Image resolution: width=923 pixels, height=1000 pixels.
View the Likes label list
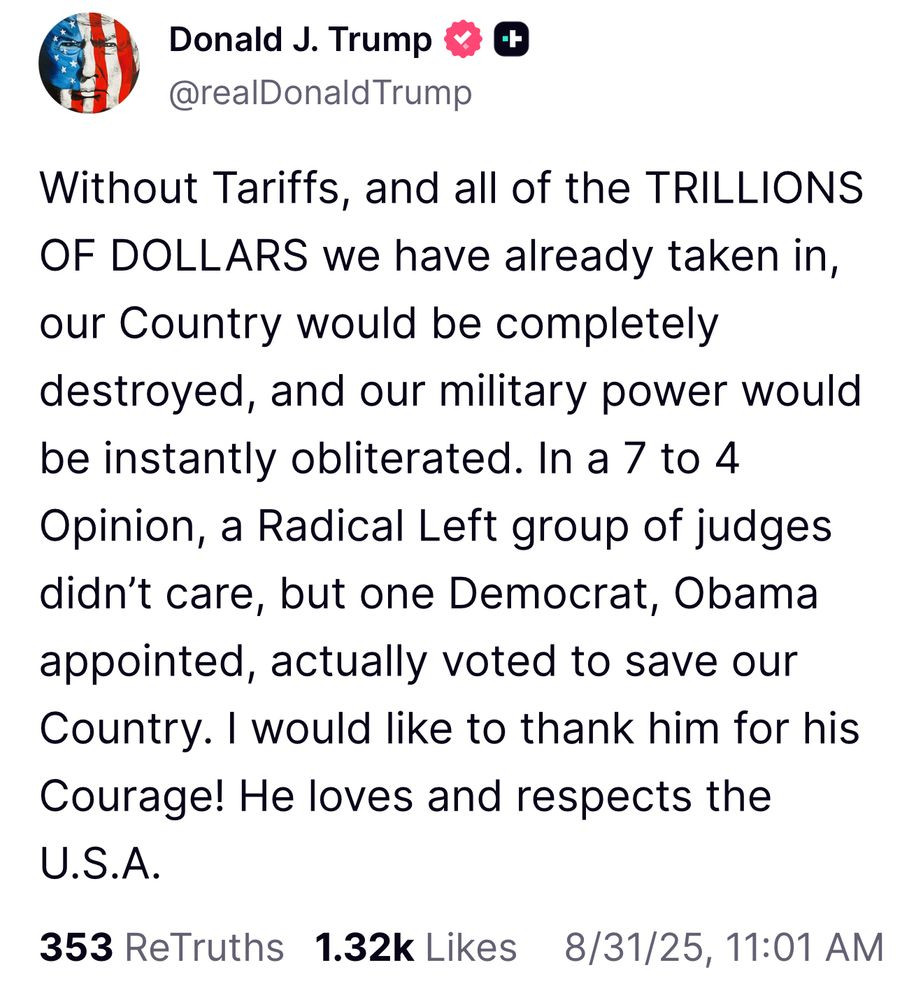tap(471, 946)
